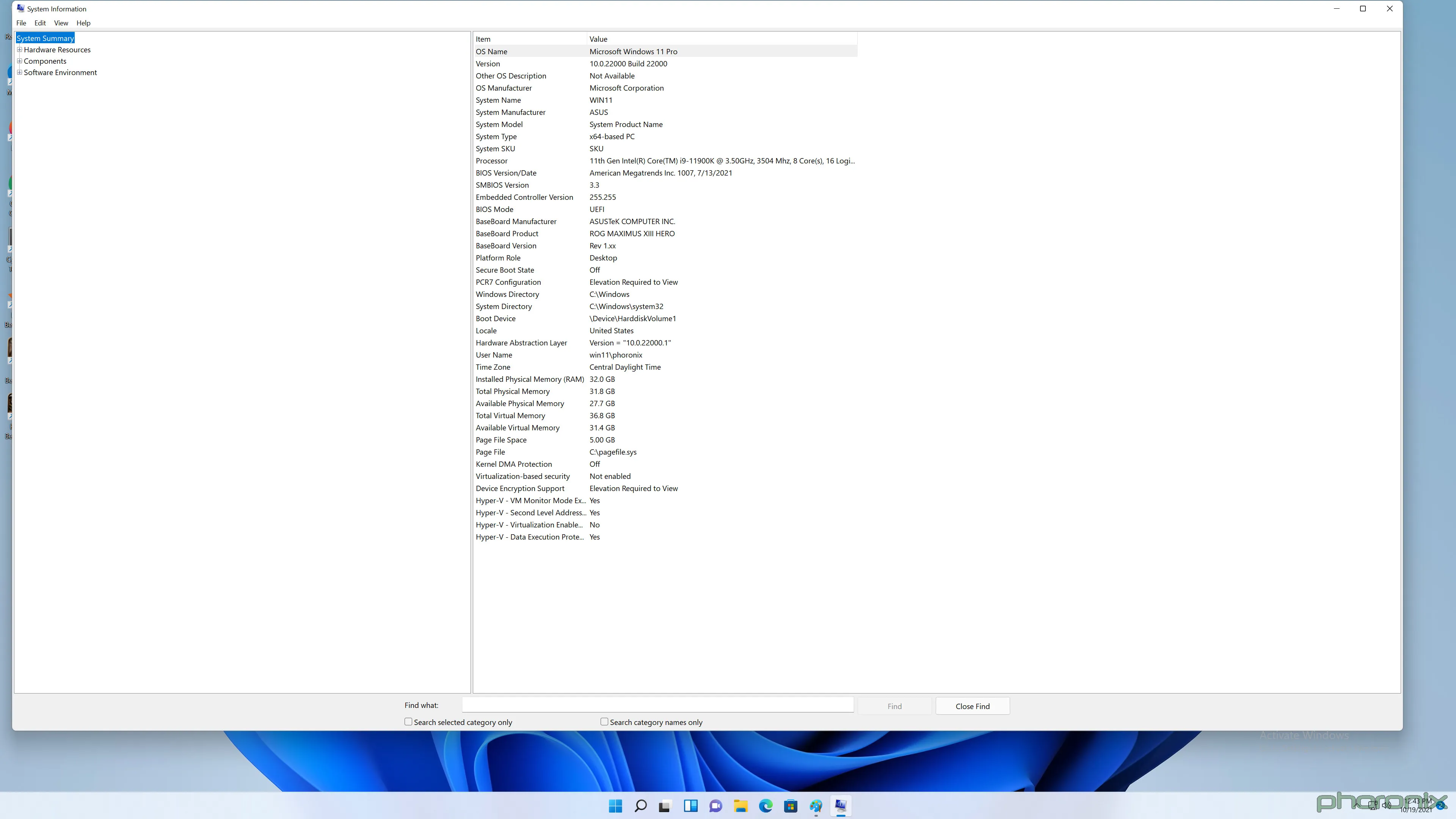Click System Information taskbar icon

(x=841, y=806)
